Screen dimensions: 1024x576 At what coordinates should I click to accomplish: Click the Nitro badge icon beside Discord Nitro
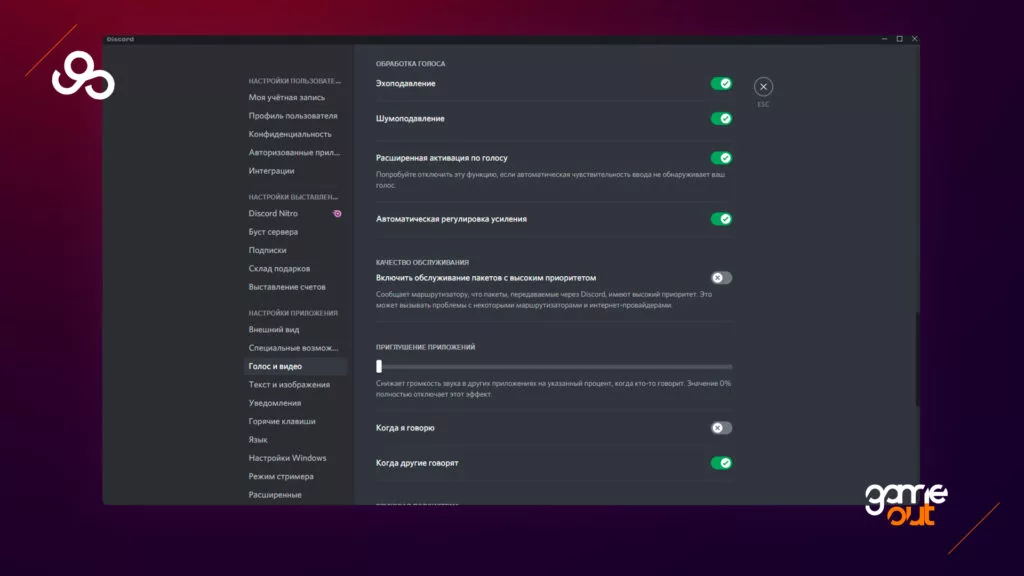(x=338, y=213)
